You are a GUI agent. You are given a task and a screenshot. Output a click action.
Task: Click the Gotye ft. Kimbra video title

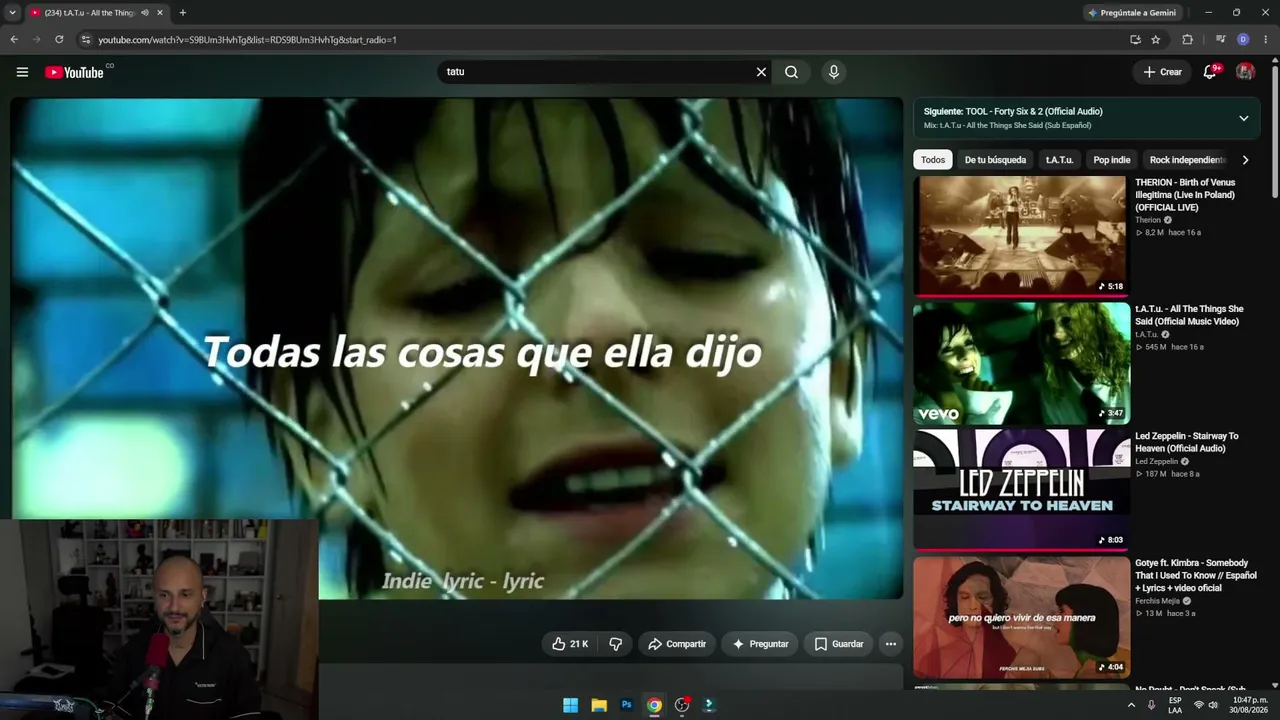pyautogui.click(x=1195, y=575)
